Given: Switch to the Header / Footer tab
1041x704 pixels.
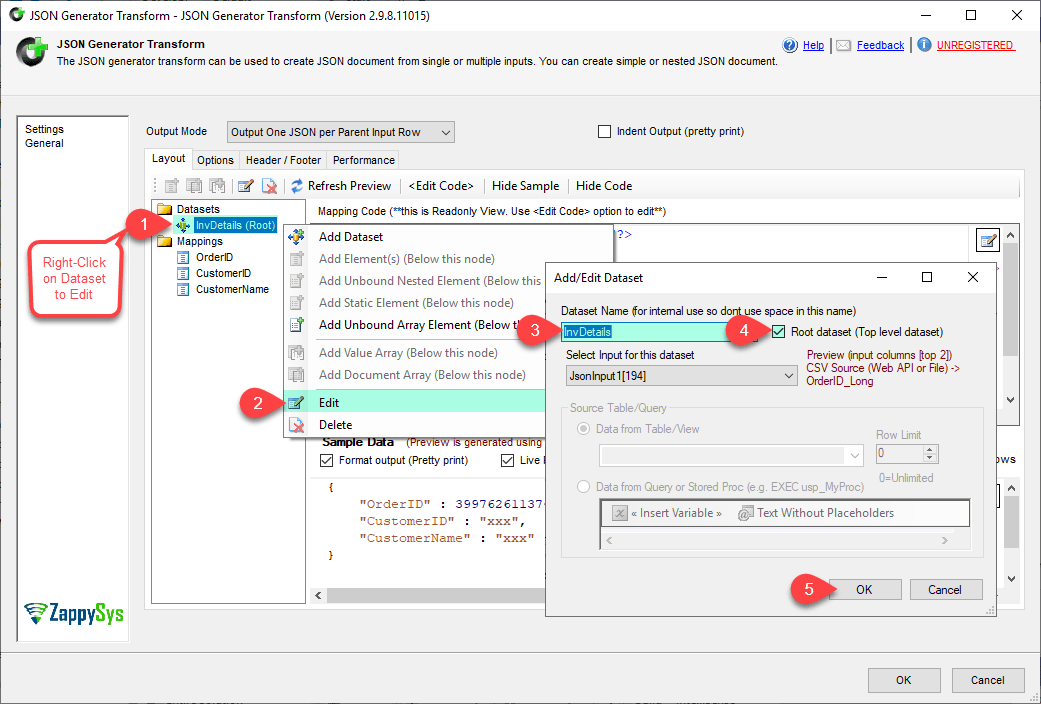Looking at the screenshot, I should [x=283, y=158].
